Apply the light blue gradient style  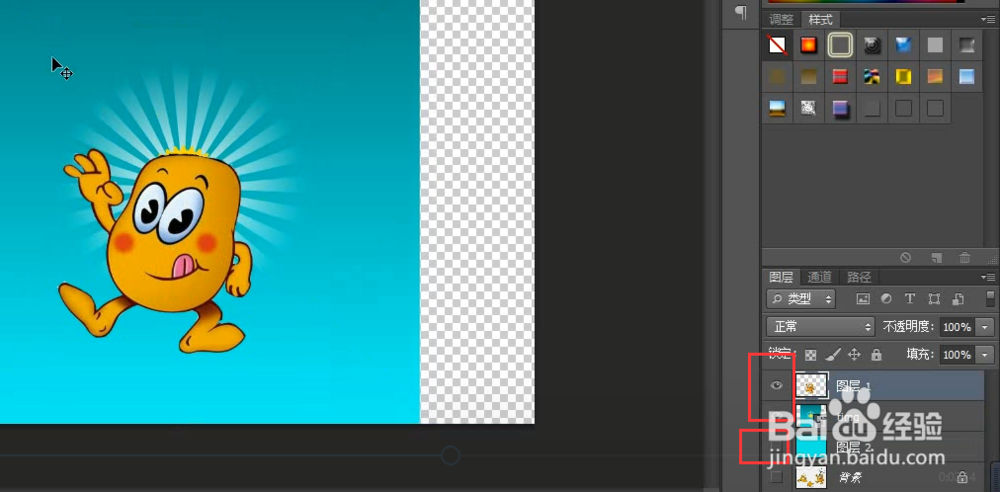(x=967, y=77)
